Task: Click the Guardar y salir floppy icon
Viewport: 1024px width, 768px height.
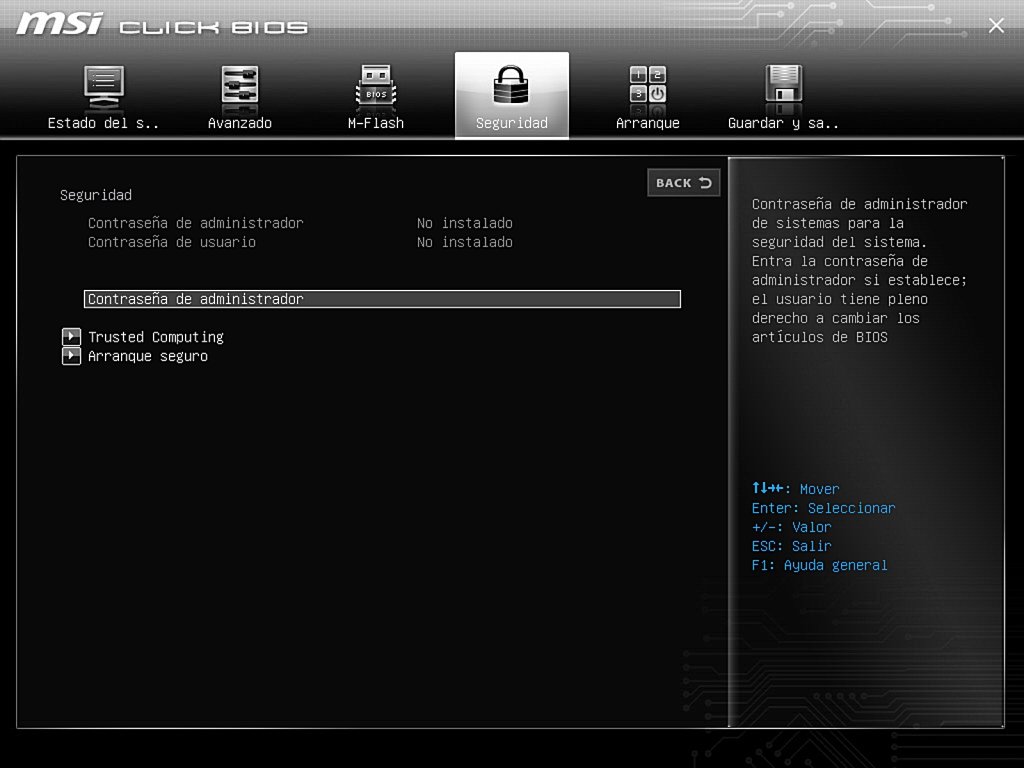Action: (783, 84)
